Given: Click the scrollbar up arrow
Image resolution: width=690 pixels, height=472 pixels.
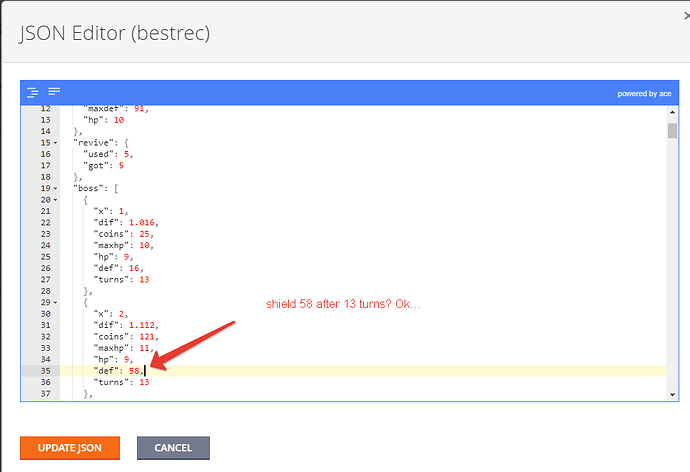Looking at the screenshot, I should pyautogui.click(x=672, y=110).
